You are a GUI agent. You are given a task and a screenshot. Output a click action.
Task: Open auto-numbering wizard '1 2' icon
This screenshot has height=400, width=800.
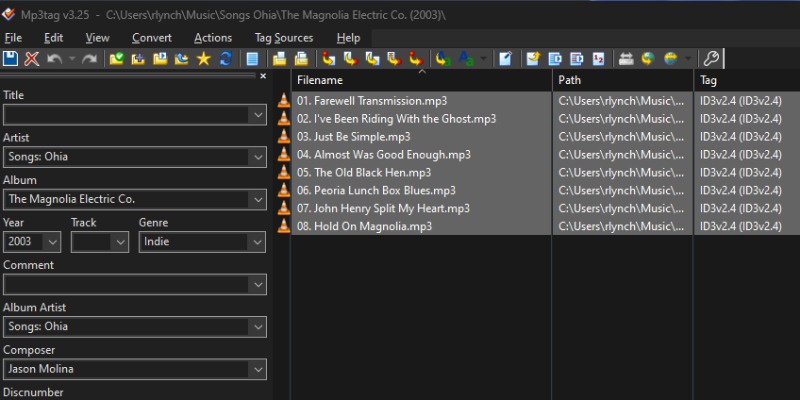point(598,59)
